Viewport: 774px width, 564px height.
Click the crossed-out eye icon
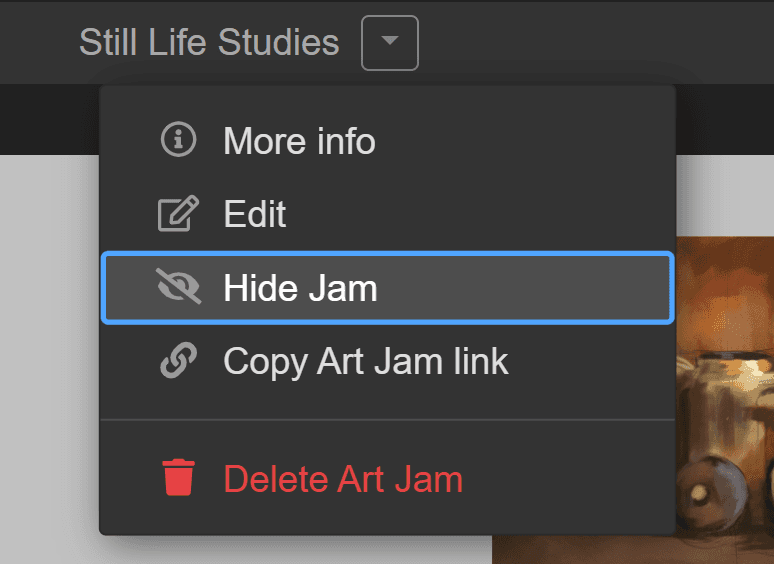pos(179,288)
